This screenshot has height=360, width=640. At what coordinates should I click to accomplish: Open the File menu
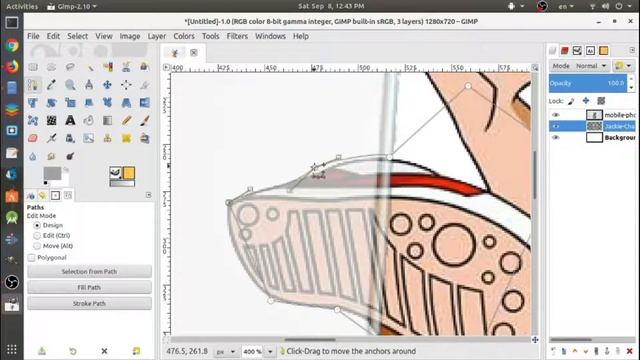coord(33,36)
